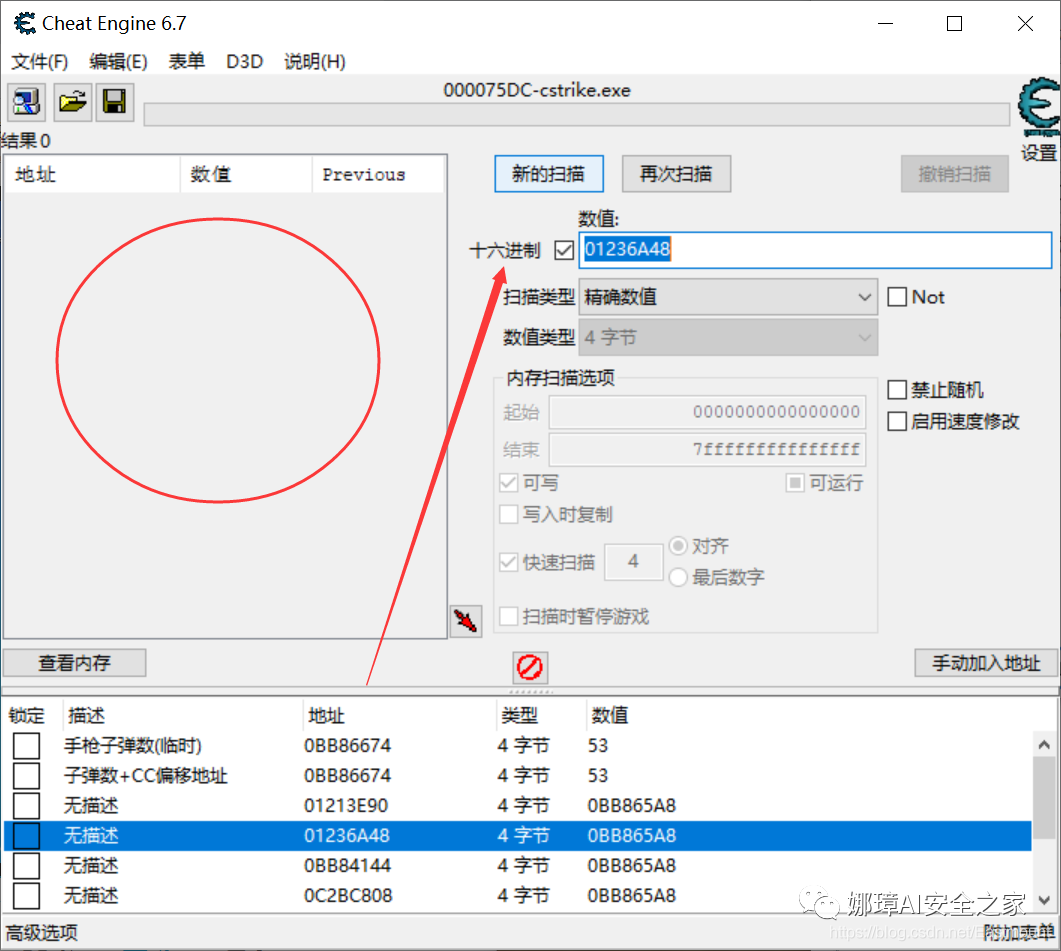Click the address 0C2BC808 cell

click(348, 895)
